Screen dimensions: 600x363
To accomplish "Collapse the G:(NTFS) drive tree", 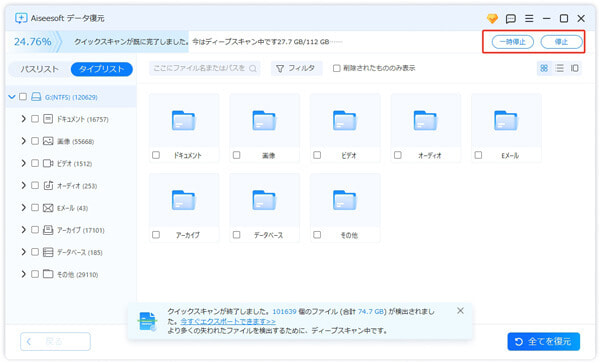I will (12, 97).
